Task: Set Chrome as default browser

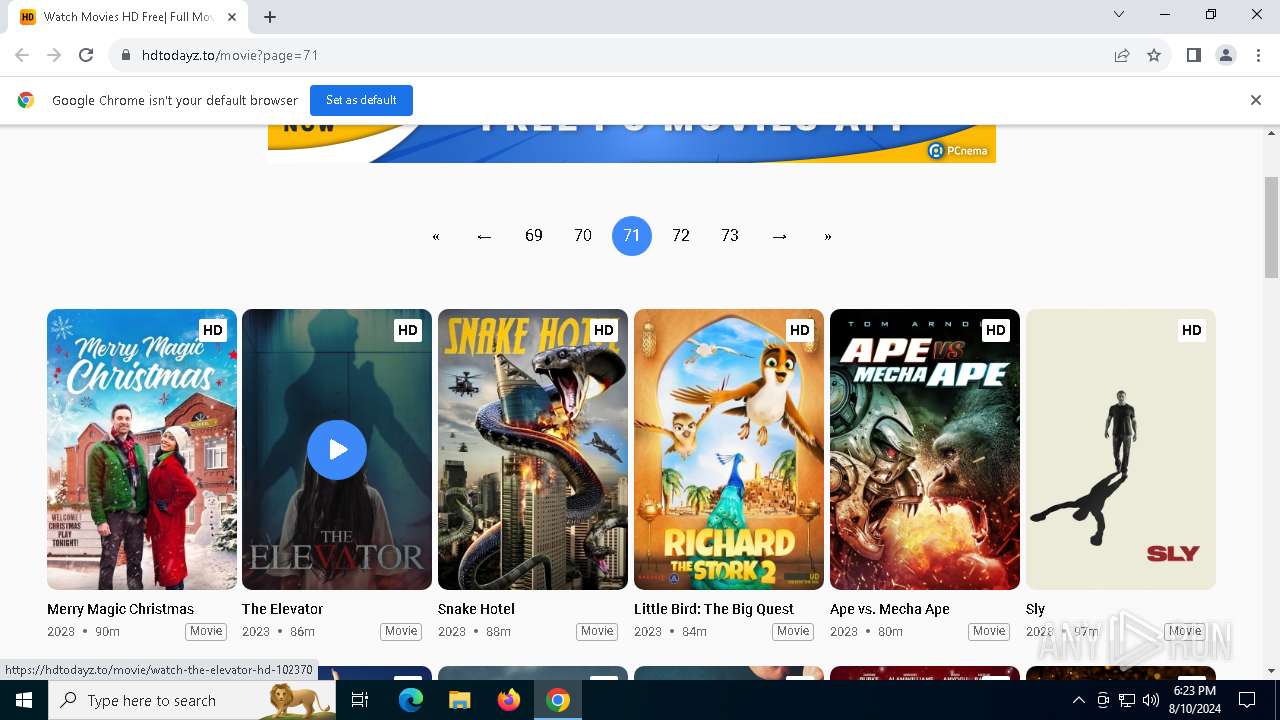Action: (361, 100)
